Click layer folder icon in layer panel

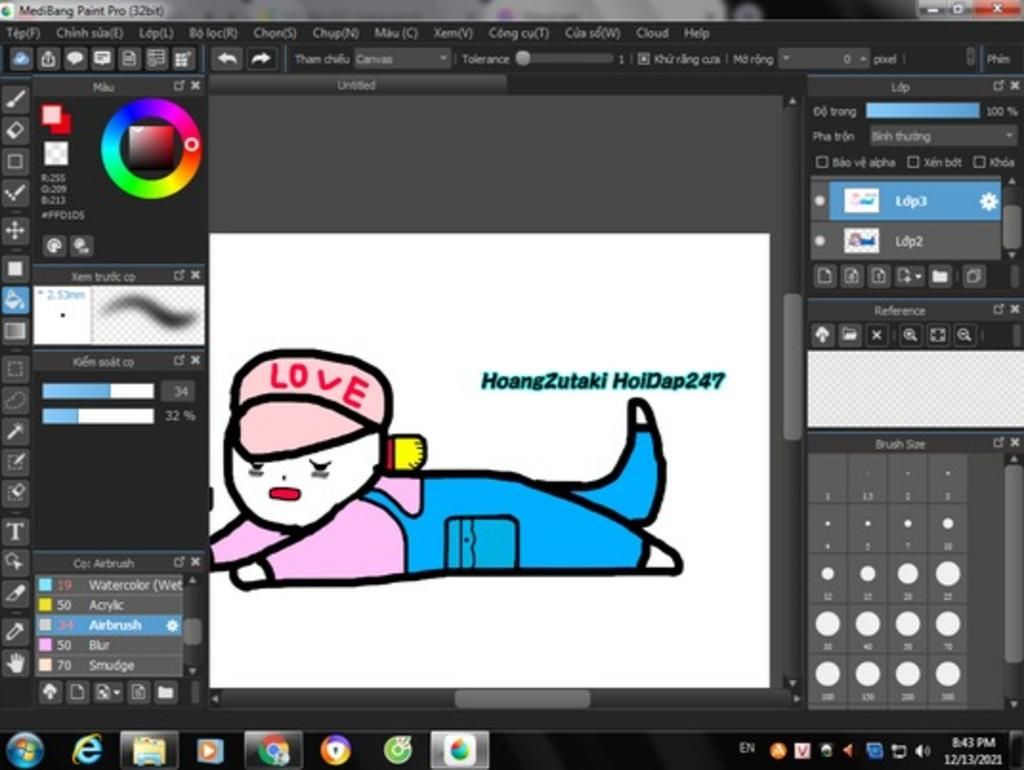940,276
